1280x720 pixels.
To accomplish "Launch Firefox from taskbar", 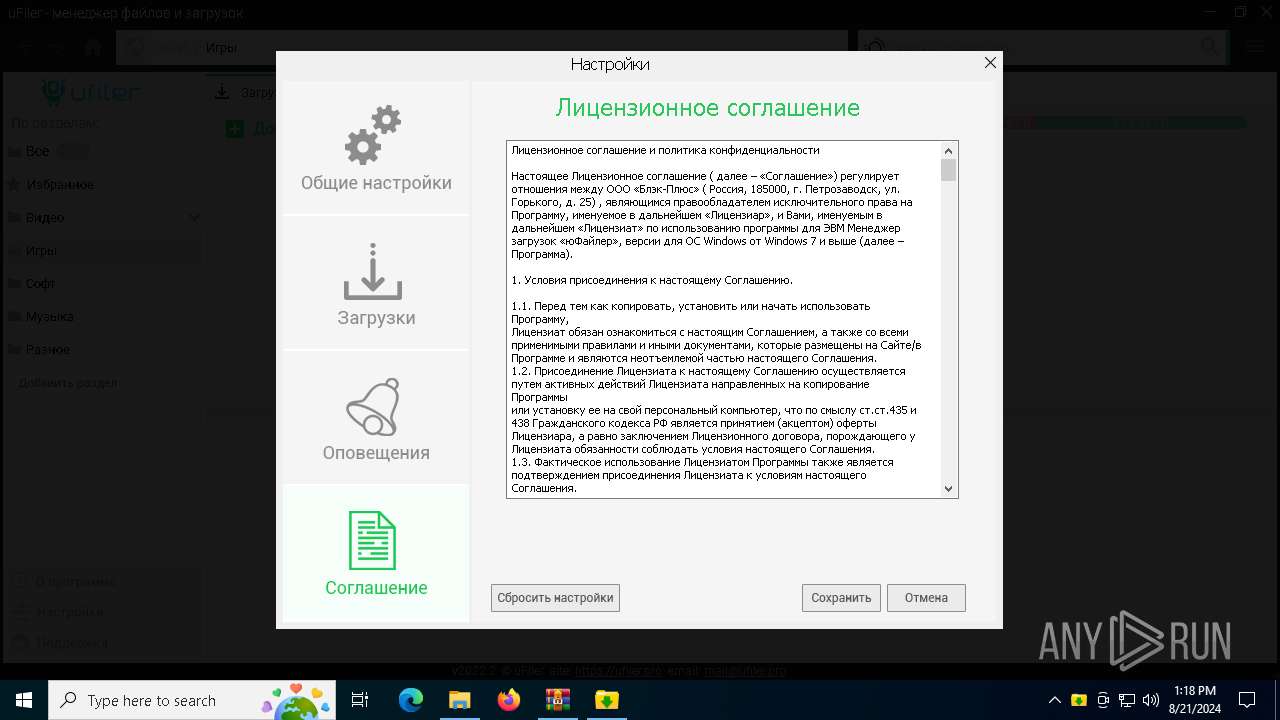I will tap(508, 700).
